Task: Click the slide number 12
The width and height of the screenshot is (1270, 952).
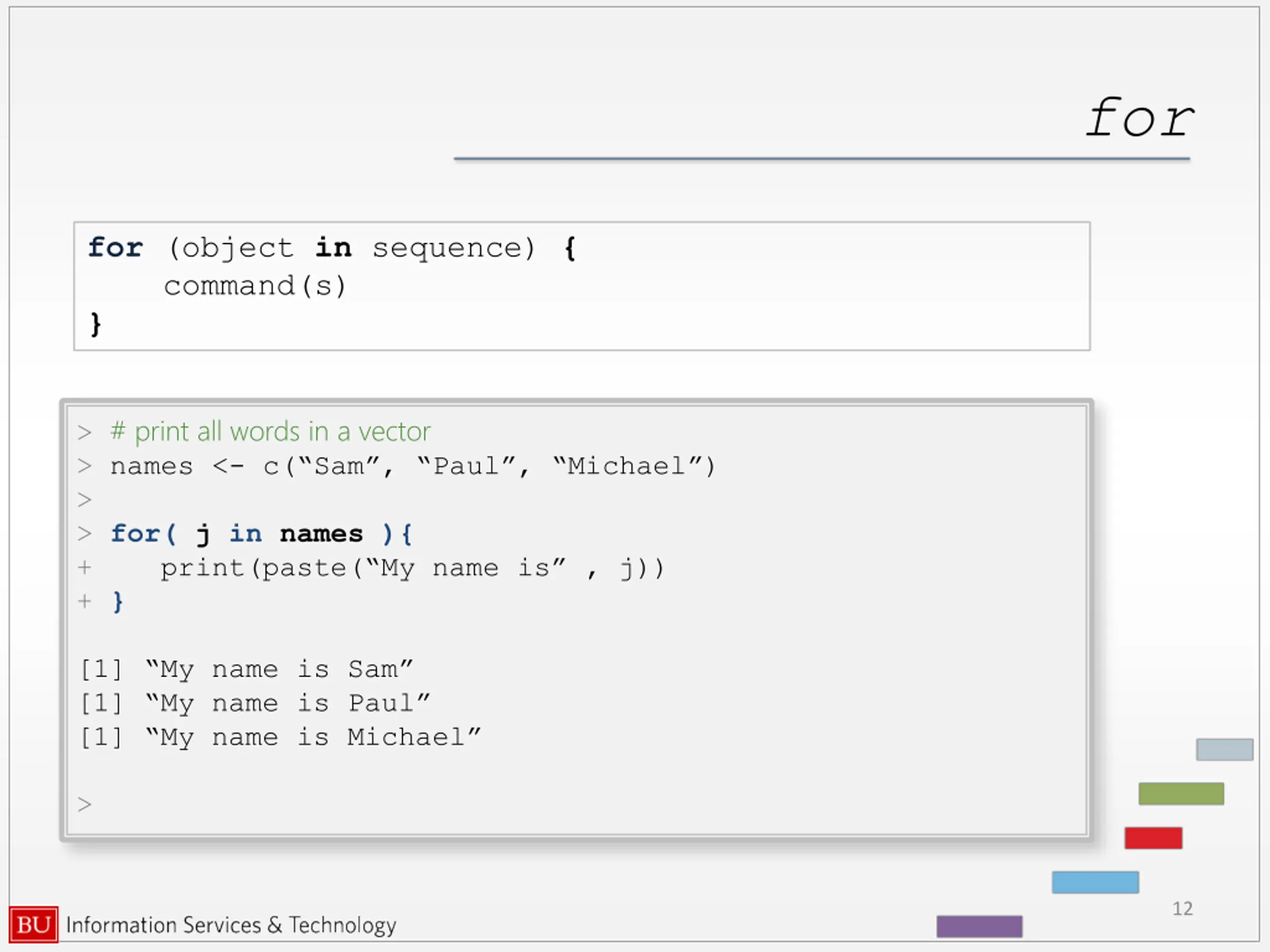Action: click(1182, 908)
